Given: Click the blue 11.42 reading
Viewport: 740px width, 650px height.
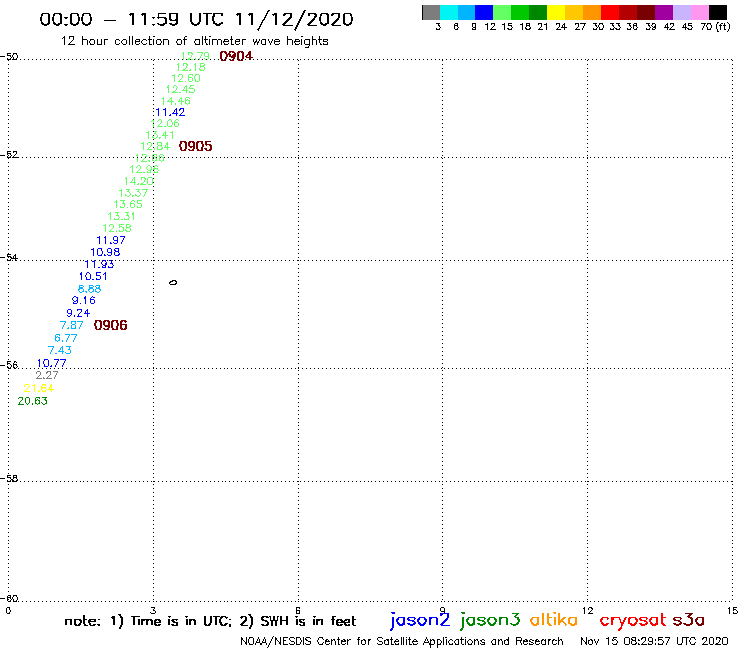Looking at the screenshot, I should pos(170,112).
